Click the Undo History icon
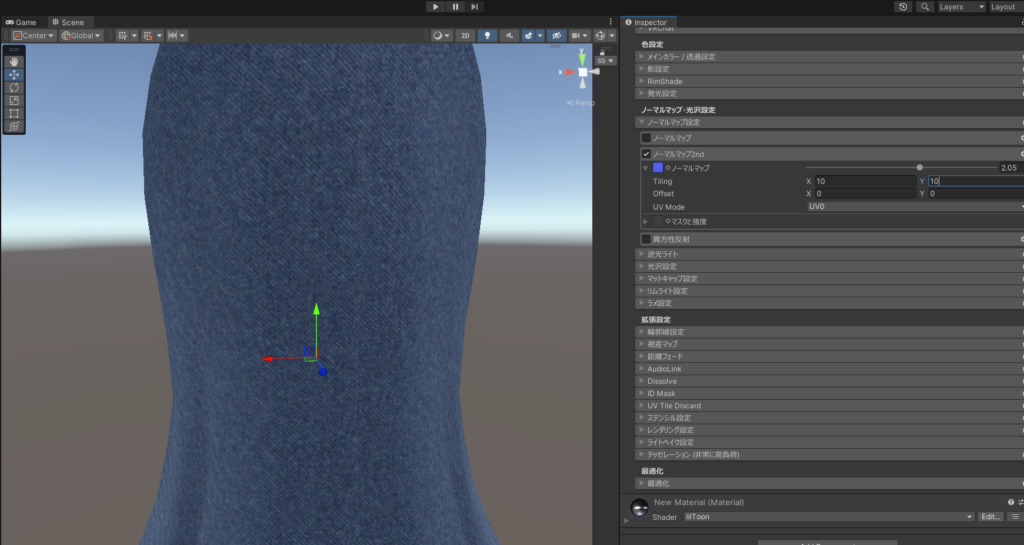 click(x=903, y=7)
